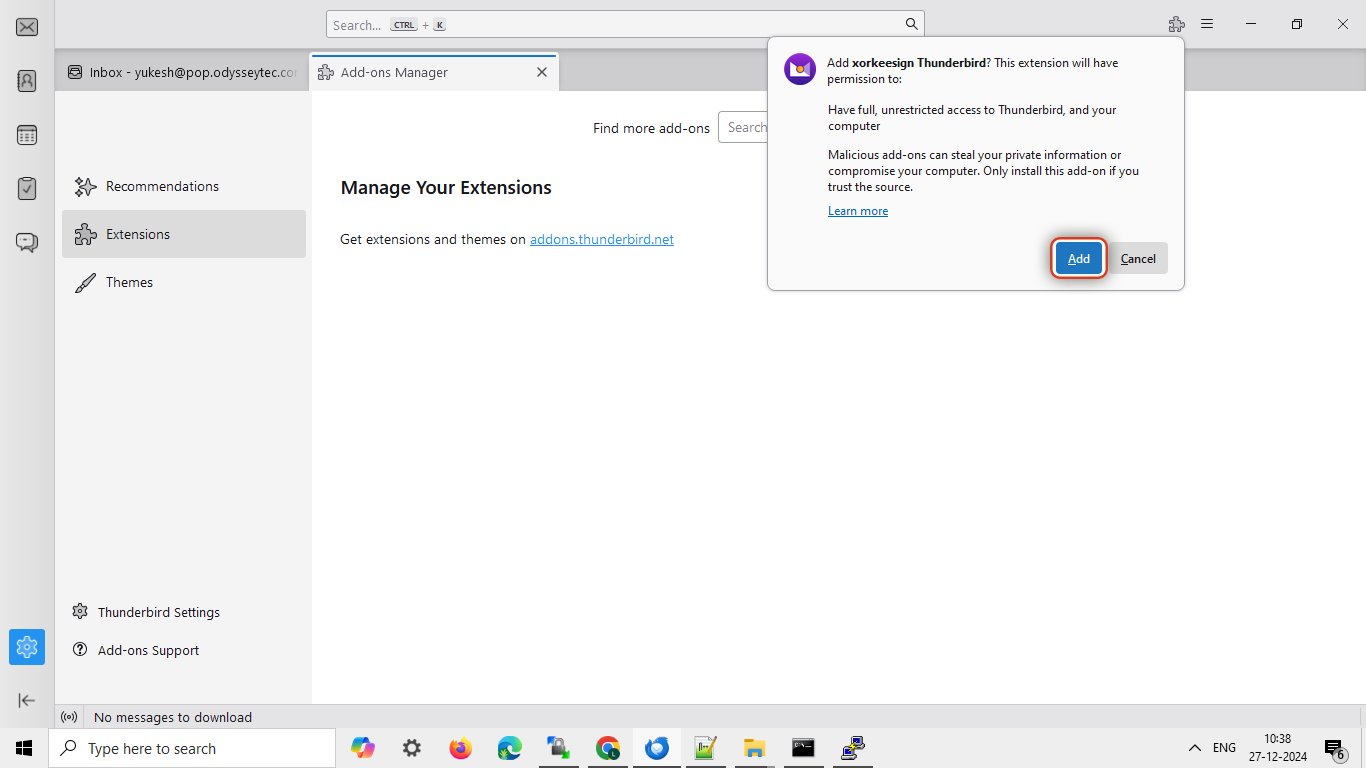Open the Chat space icon

pyautogui.click(x=27, y=242)
